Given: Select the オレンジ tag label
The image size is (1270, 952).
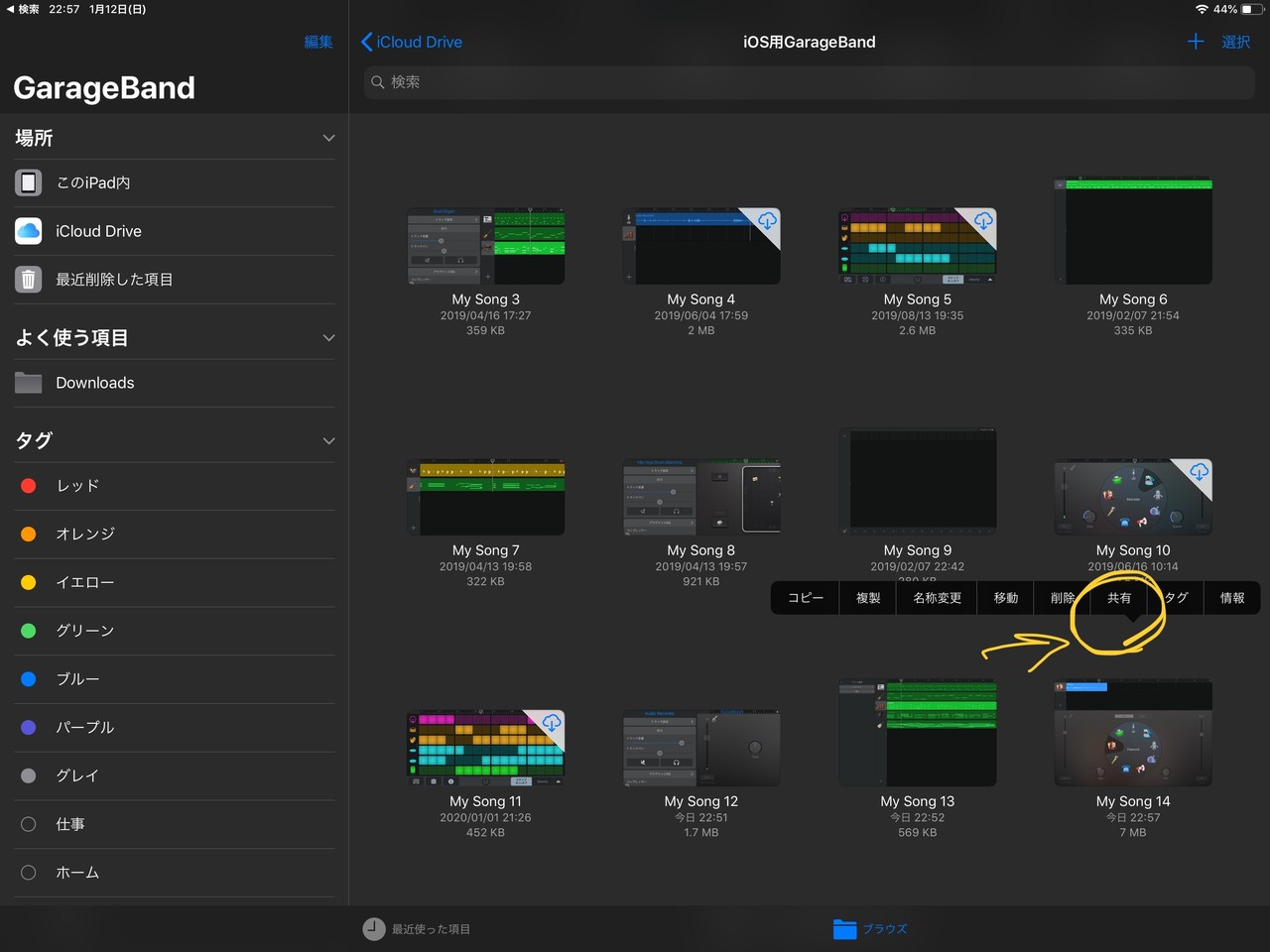Looking at the screenshot, I should (85, 534).
